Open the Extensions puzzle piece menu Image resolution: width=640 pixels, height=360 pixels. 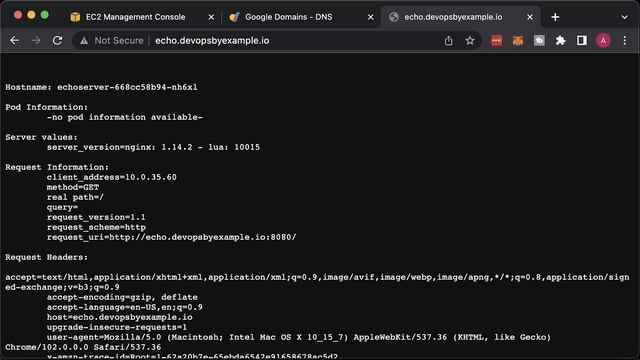[560, 40]
